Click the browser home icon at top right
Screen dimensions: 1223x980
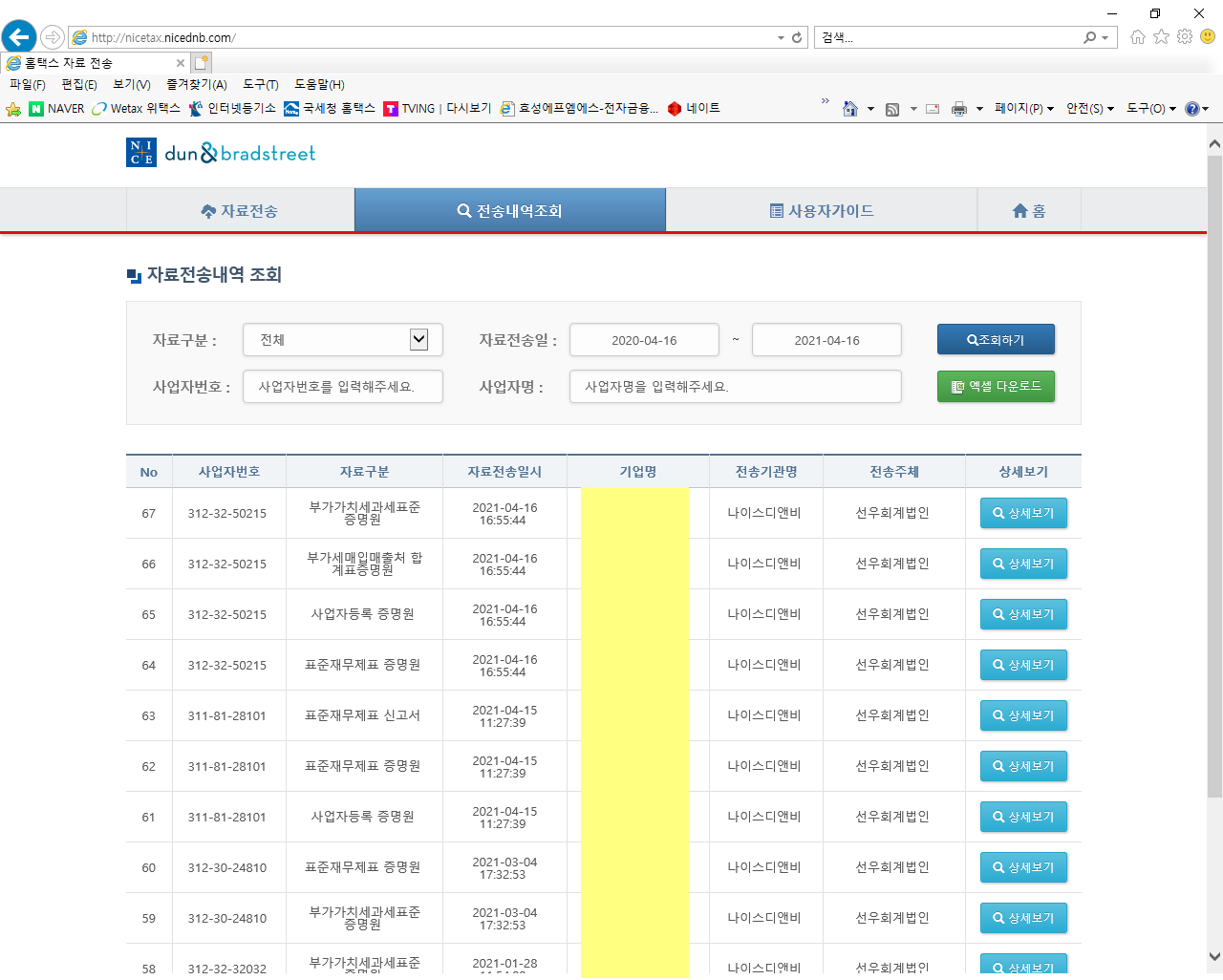1137,36
